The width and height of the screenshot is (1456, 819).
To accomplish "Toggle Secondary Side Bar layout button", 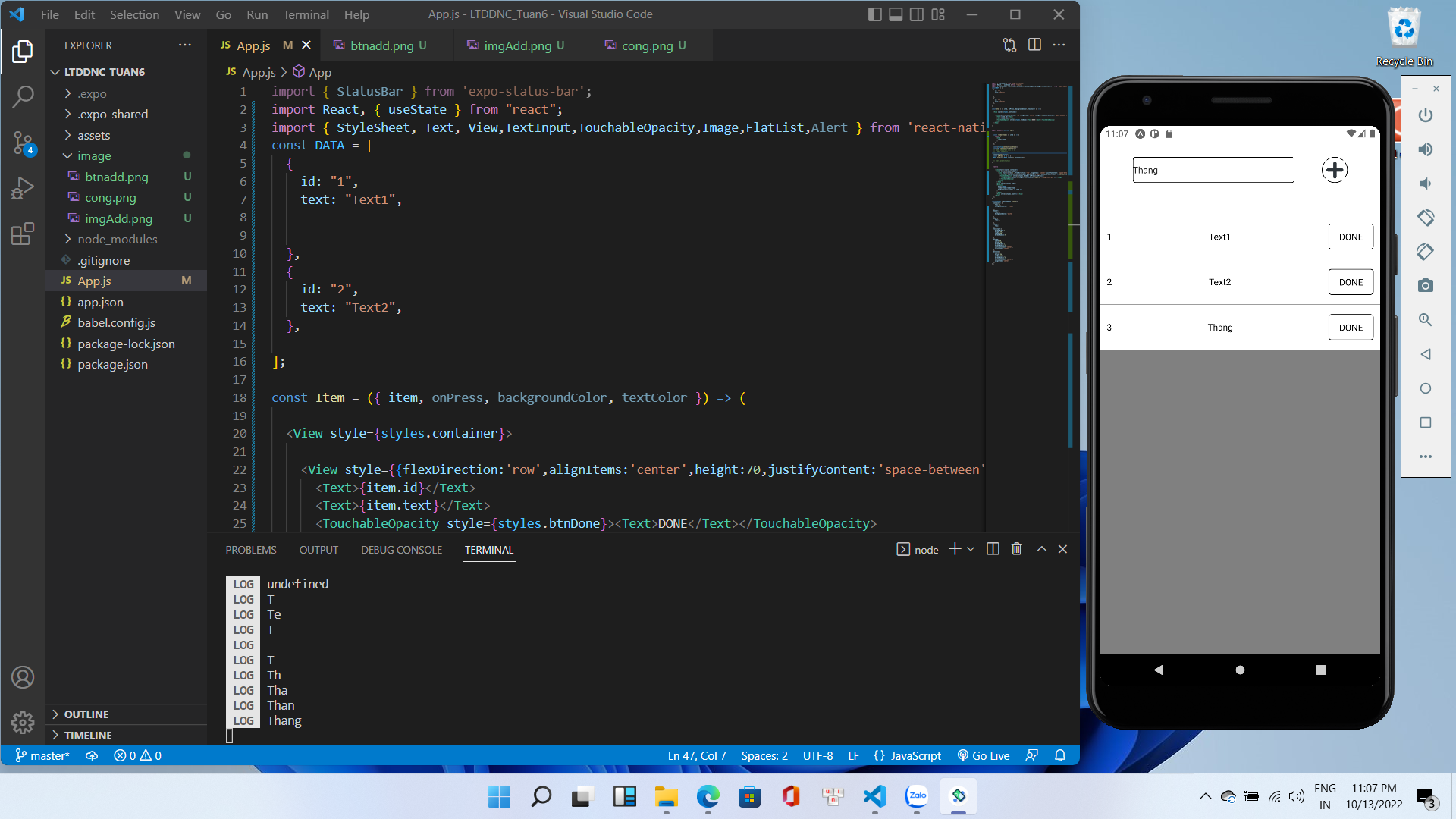I will [x=917, y=14].
